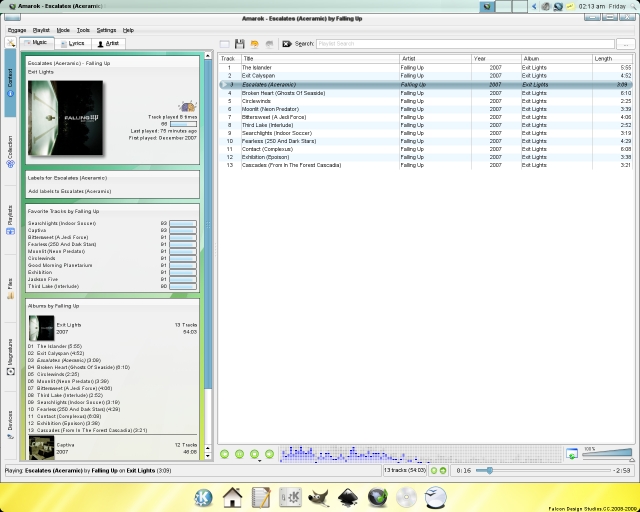
Task: Collapse the Exit Lights album entry
Action: pyautogui.click(x=112, y=328)
